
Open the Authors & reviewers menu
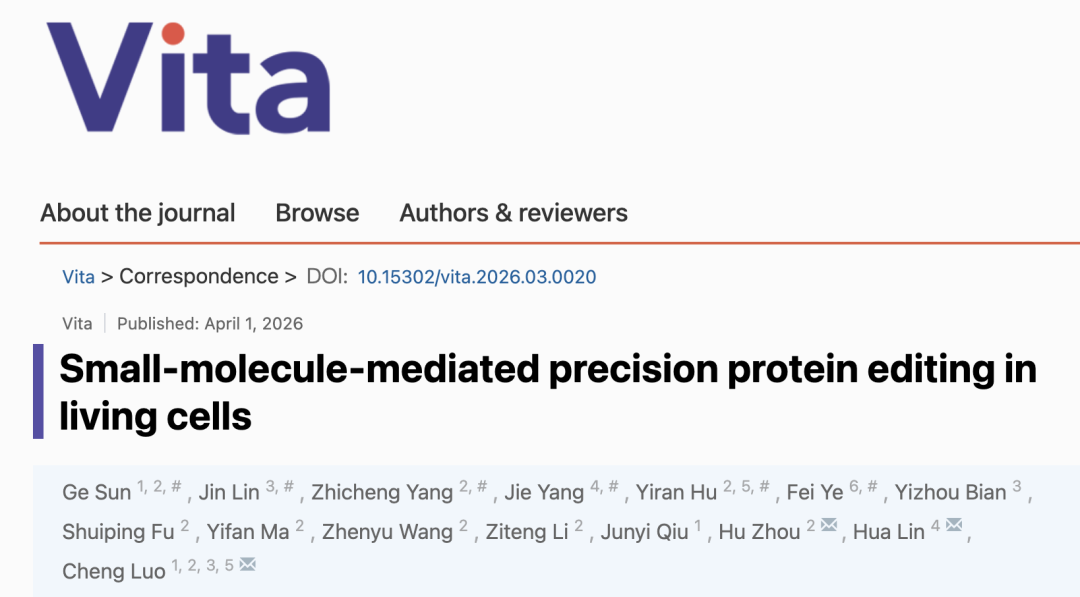pos(513,213)
